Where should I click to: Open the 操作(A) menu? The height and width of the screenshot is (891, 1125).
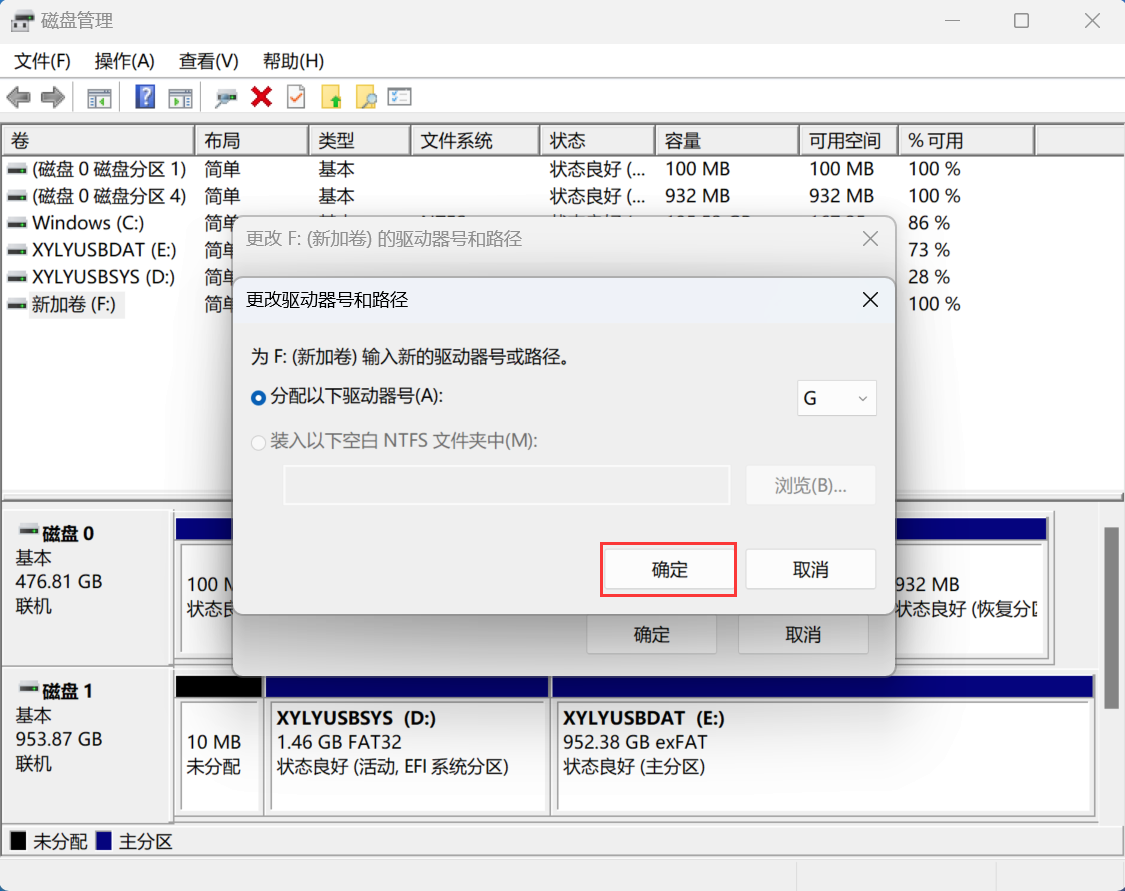pos(124,61)
